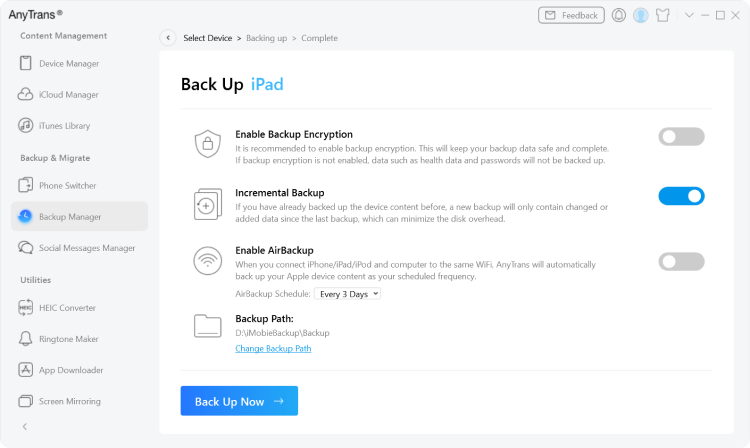Click the Select Device breadcrumb

click(x=207, y=38)
